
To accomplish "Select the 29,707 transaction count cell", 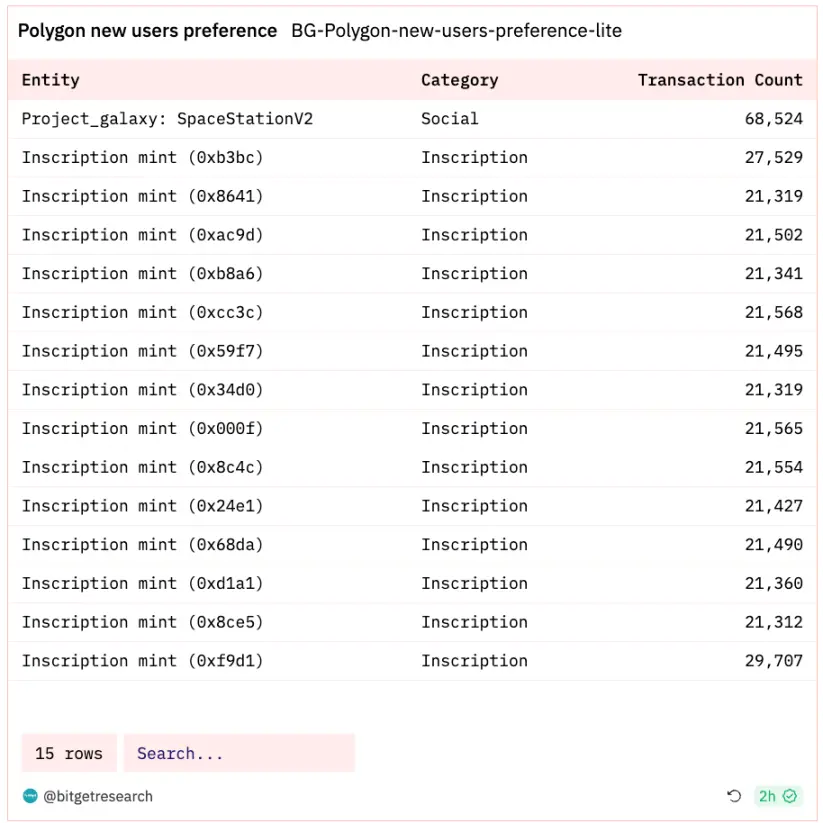I will pos(773,661).
